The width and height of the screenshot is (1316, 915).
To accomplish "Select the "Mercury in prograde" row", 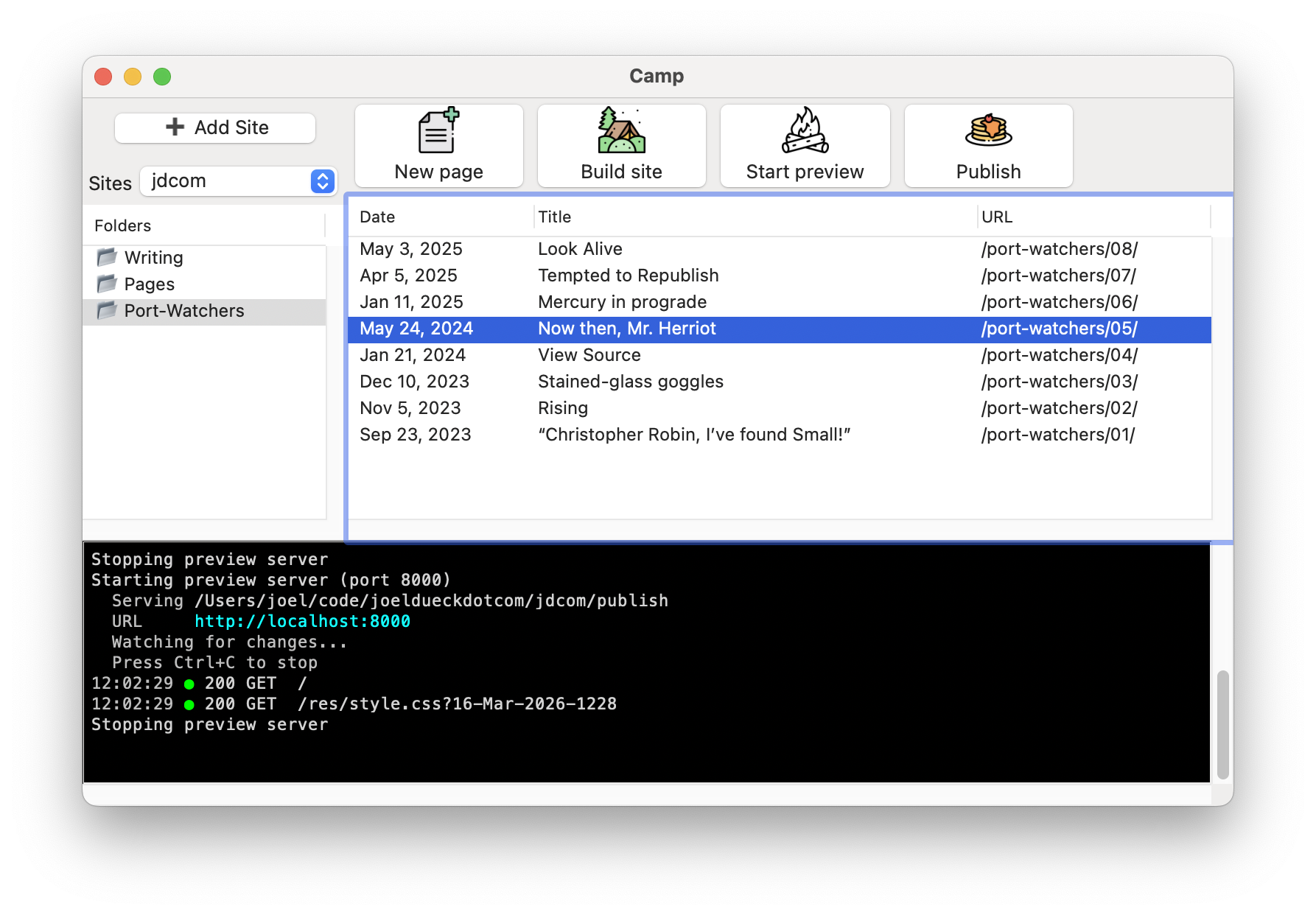I will click(622, 302).
